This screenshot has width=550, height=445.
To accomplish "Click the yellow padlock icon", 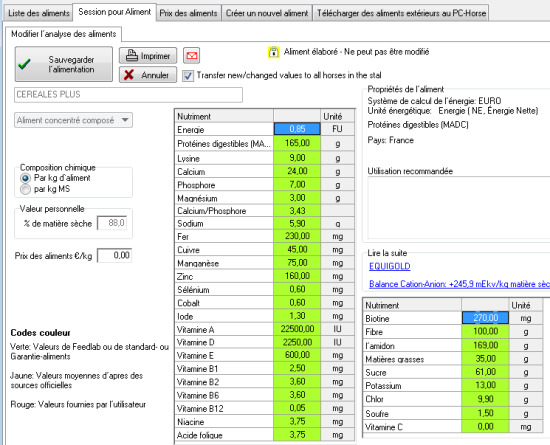I will (274, 52).
